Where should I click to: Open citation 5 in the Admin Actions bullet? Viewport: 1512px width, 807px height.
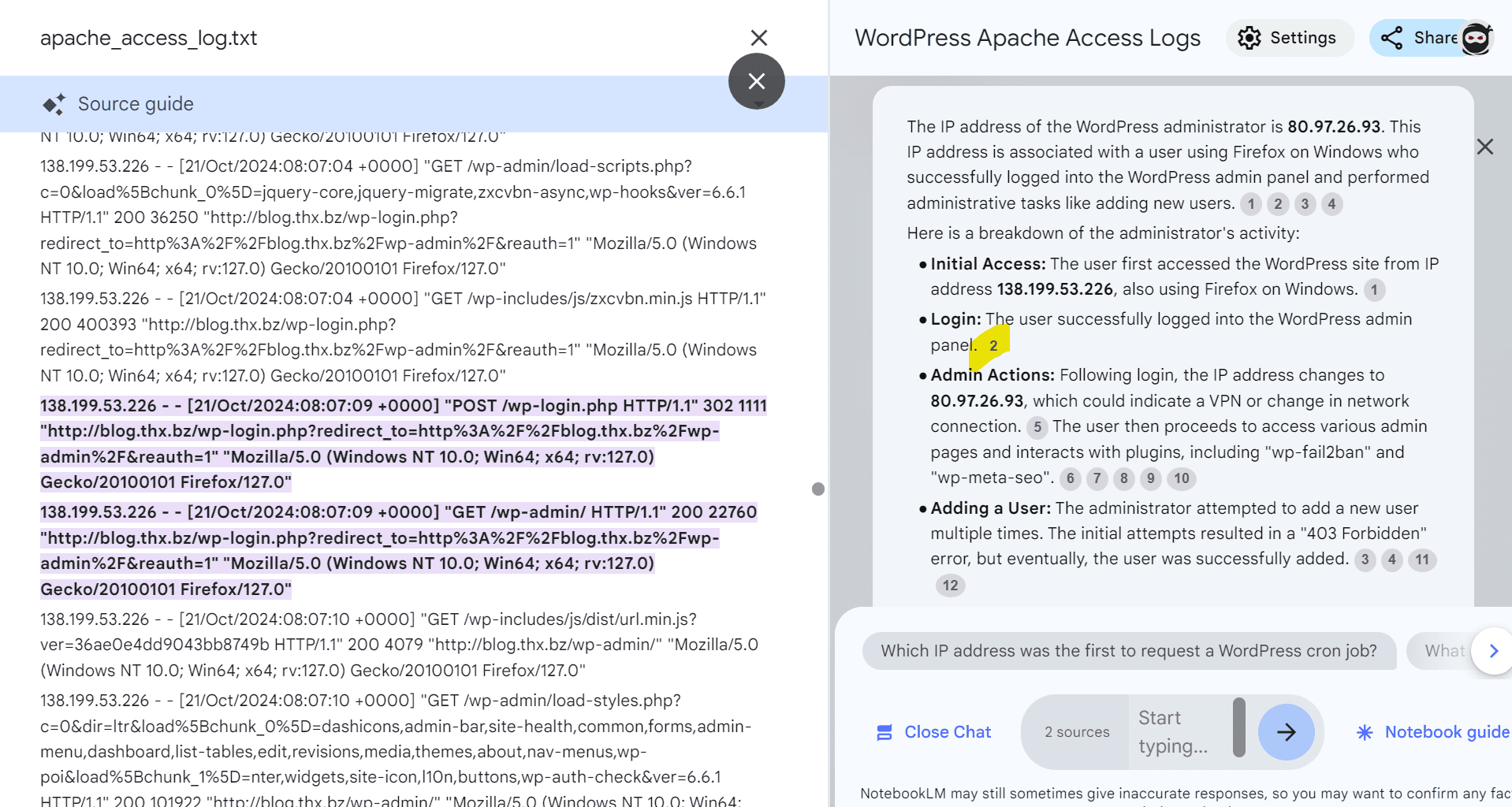tap(1037, 427)
